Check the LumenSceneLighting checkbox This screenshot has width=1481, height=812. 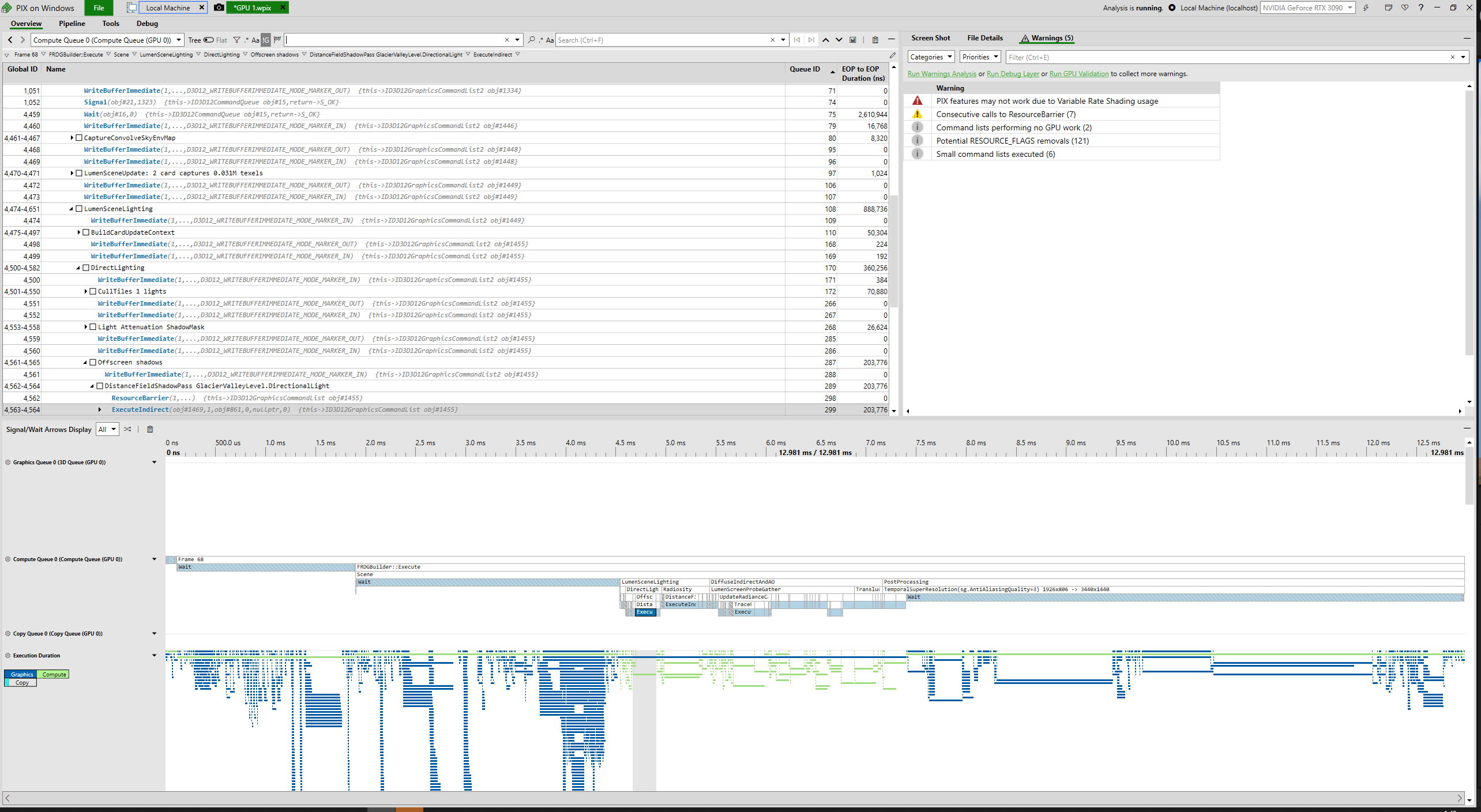(x=80, y=209)
